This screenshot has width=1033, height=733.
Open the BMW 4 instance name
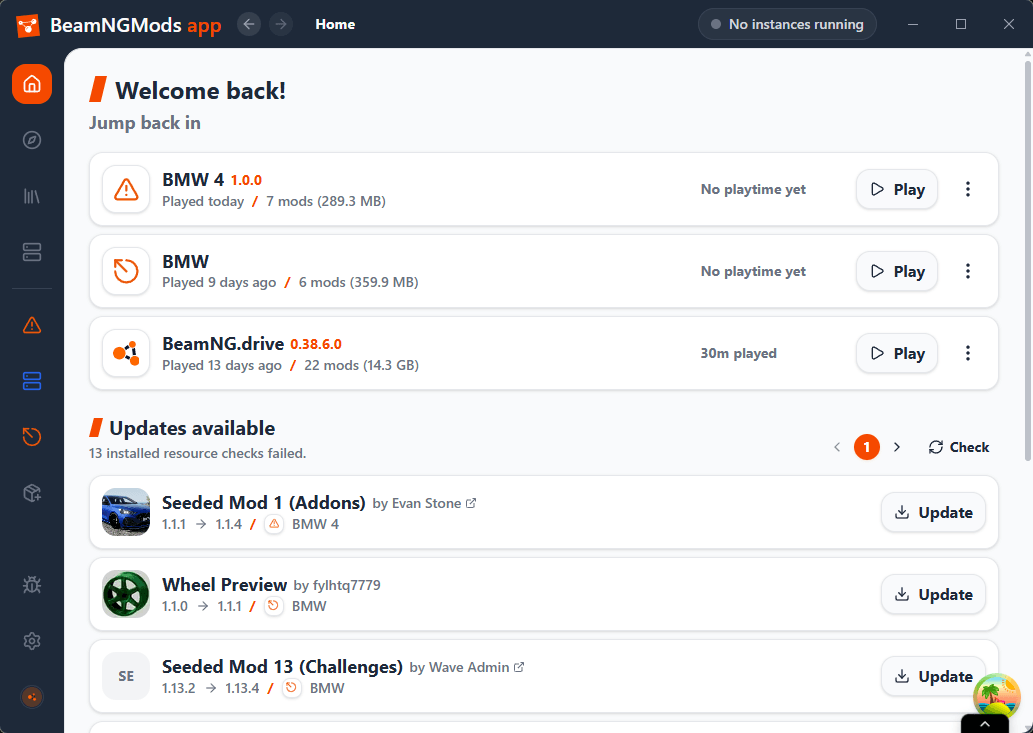[x=193, y=179]
